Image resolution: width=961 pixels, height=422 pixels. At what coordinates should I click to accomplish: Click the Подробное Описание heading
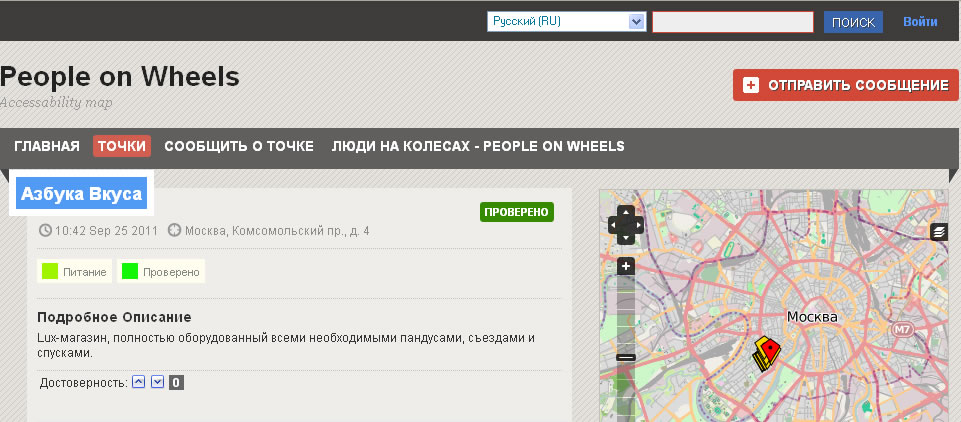click(x=115, y=317)
